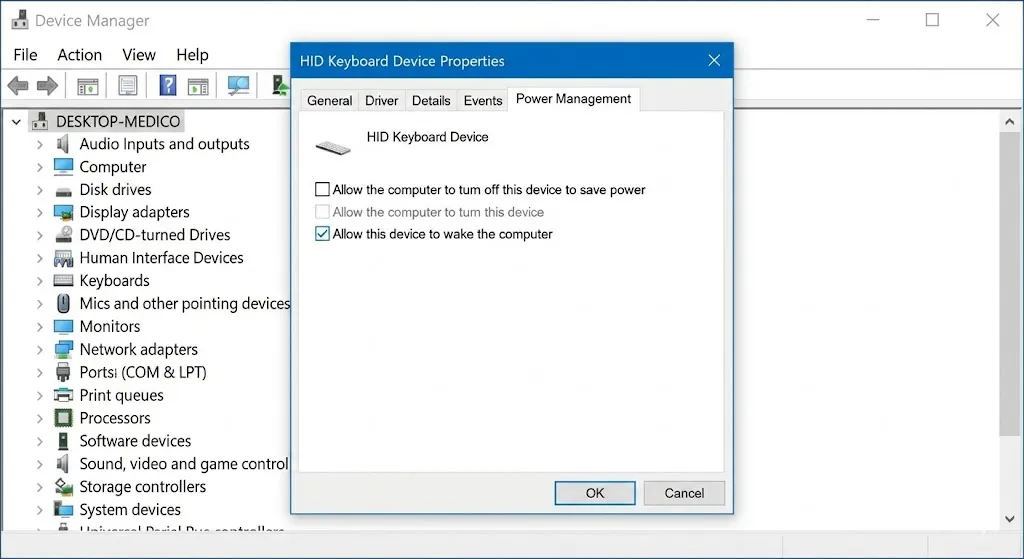Image resolution: width=1024 pixels, height=559 pixels.
Task: Open the Help menu
Action: [192, 55]
